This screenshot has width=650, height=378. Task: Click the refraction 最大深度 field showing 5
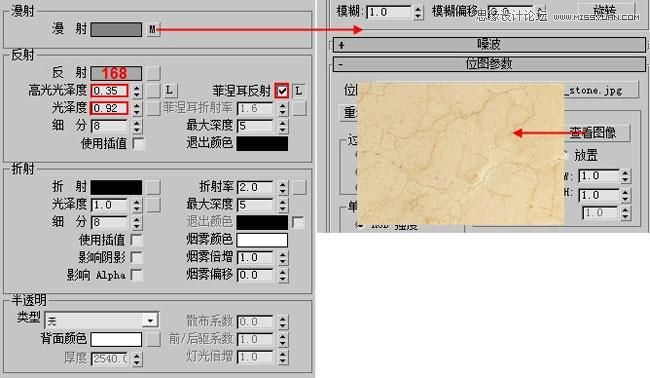click(x=255, y=205)
